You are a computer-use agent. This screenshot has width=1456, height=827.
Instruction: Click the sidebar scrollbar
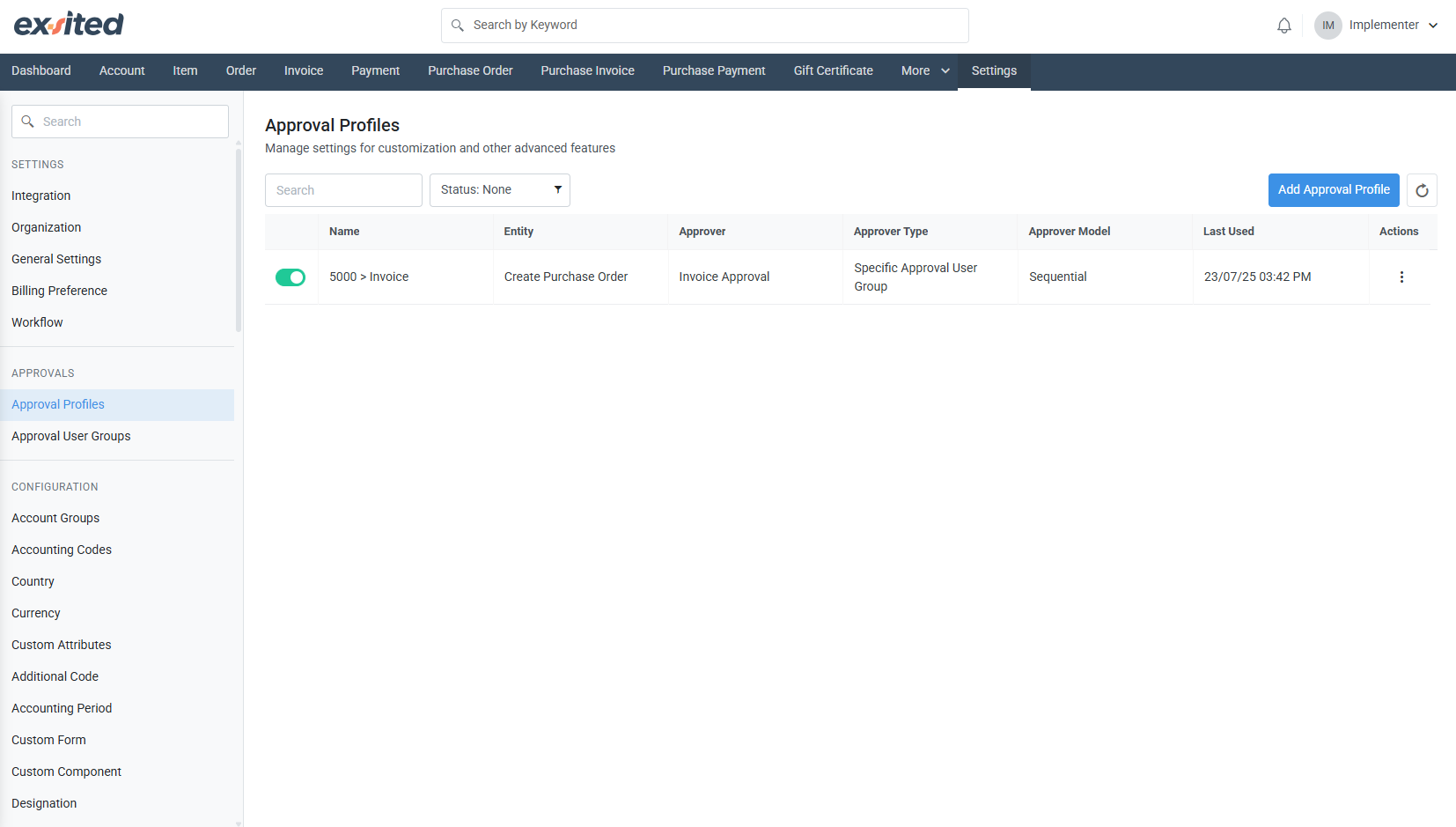[239, 240]
